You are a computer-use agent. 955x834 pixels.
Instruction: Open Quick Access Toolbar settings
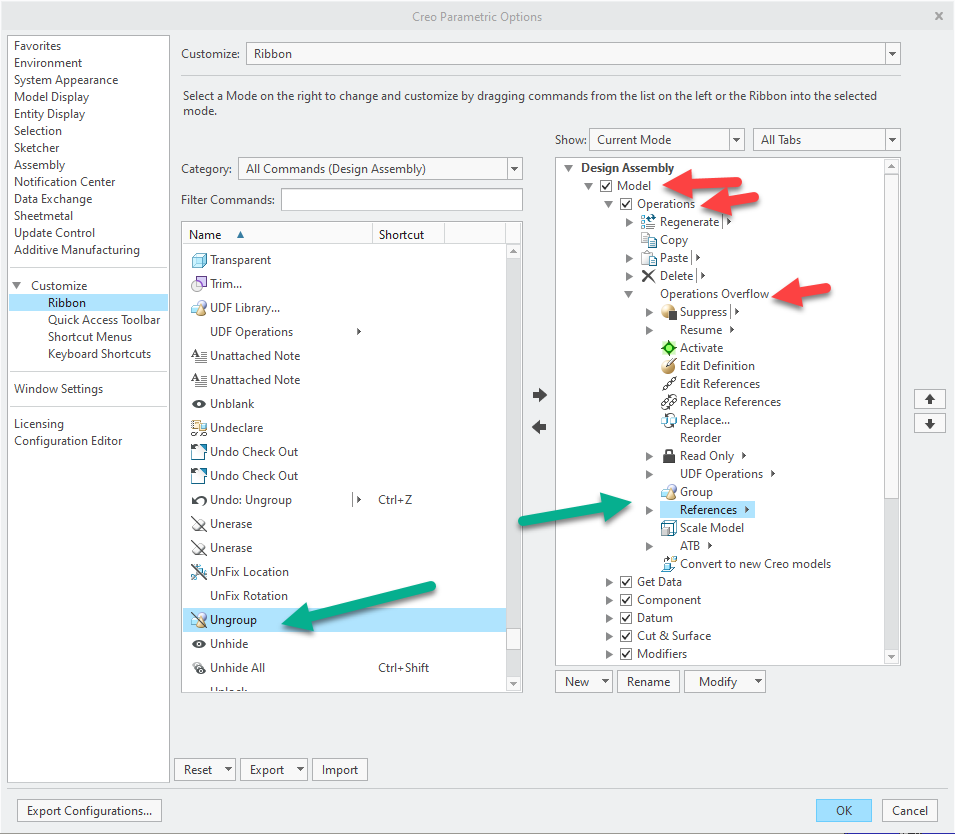104,320
